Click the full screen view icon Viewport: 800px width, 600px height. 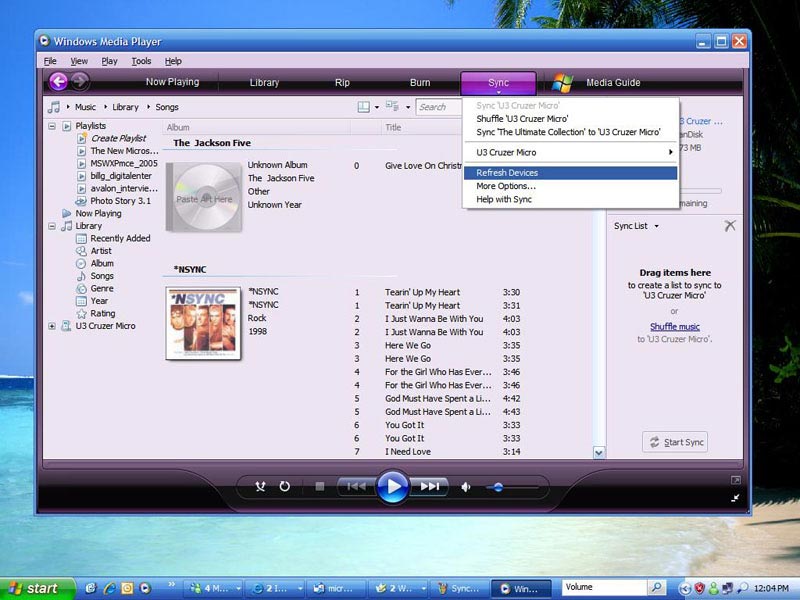pos(735,480)
